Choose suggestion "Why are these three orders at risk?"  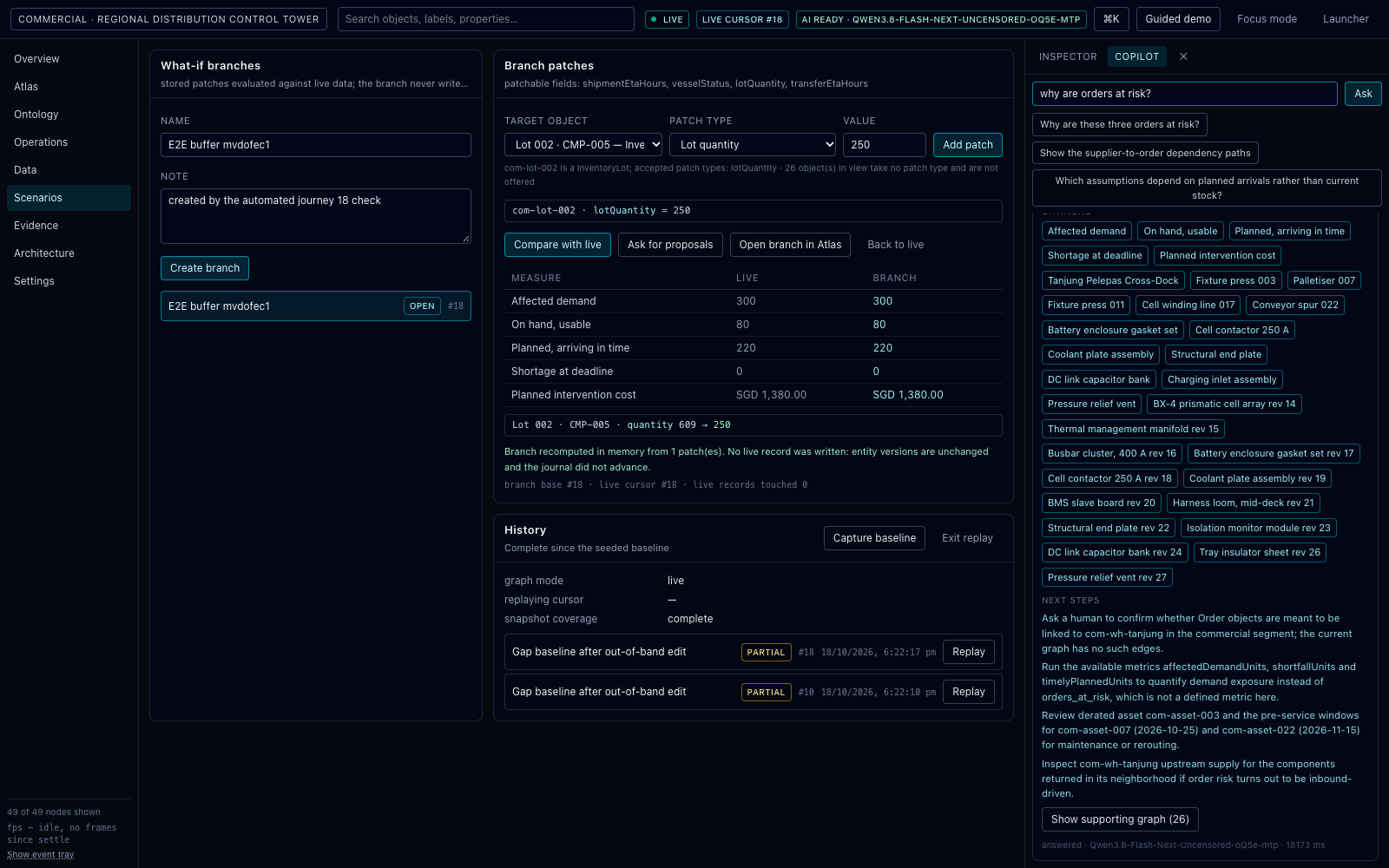click(x=1120, y=125)
